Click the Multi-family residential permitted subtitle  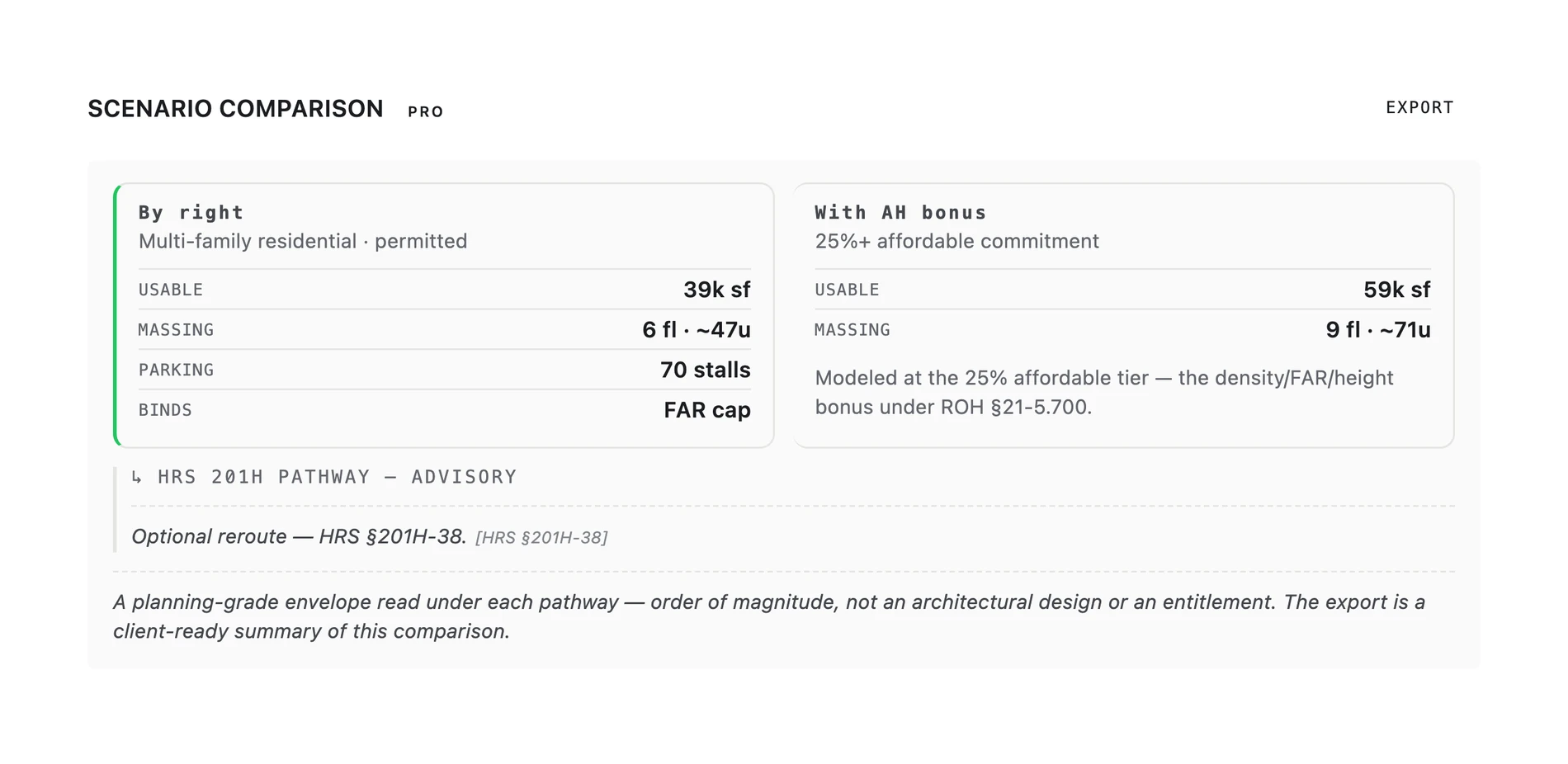pyautogui.click(x=303, y=241)
